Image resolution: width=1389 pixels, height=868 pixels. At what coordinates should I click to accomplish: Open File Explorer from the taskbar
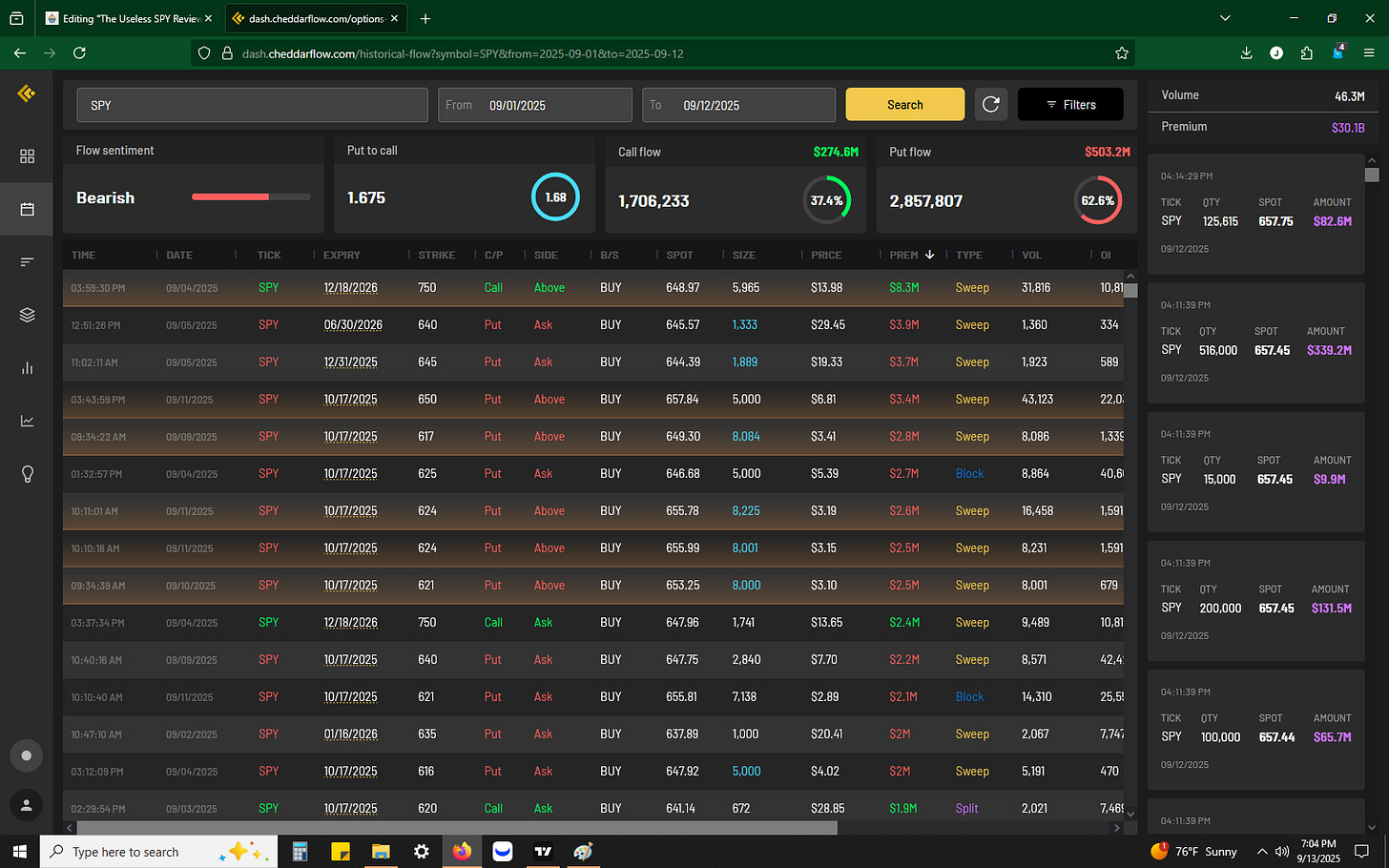(381, 851)
